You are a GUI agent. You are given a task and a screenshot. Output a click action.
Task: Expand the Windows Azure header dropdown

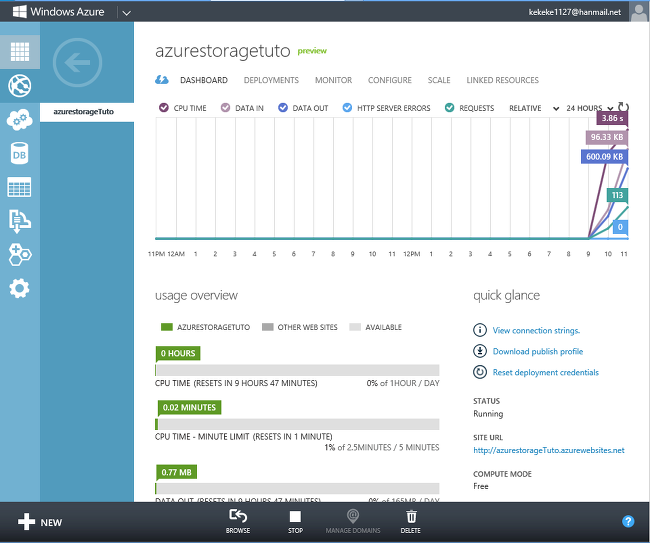(126, 13)
